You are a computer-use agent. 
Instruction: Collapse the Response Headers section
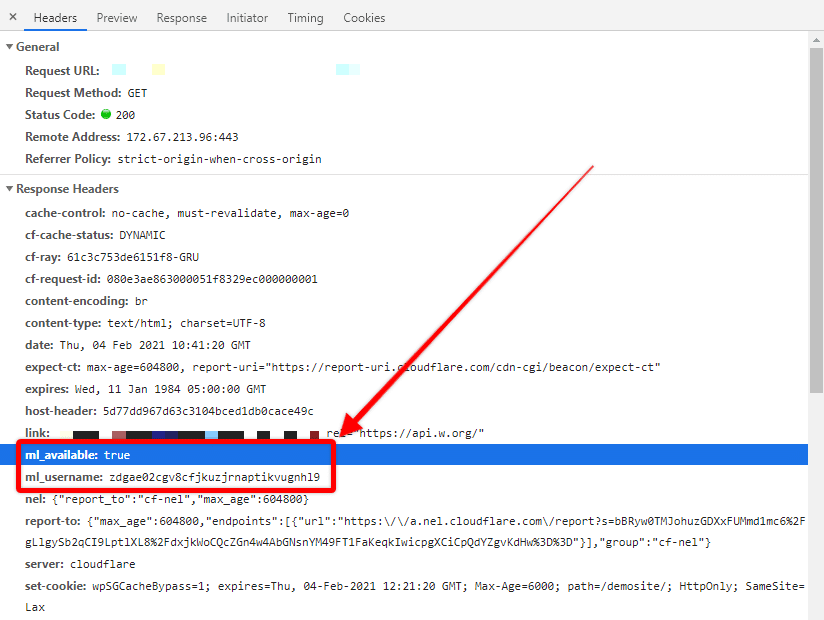coord(9,189)
